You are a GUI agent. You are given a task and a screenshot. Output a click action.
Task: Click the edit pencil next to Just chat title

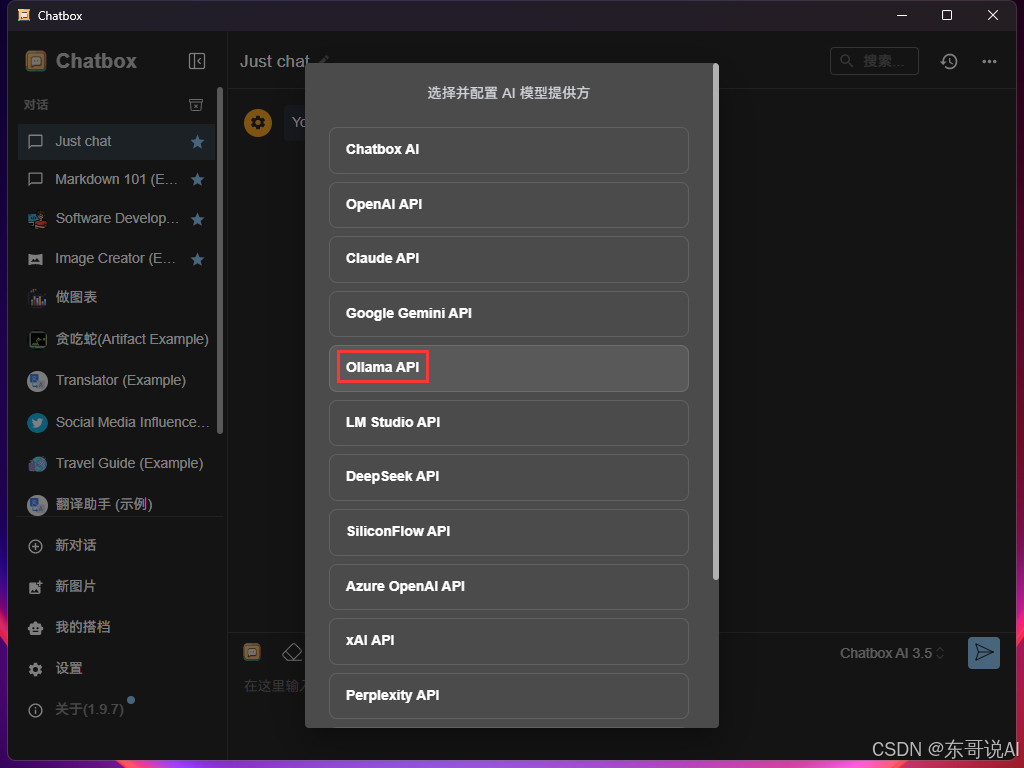[x=324, y=59]
